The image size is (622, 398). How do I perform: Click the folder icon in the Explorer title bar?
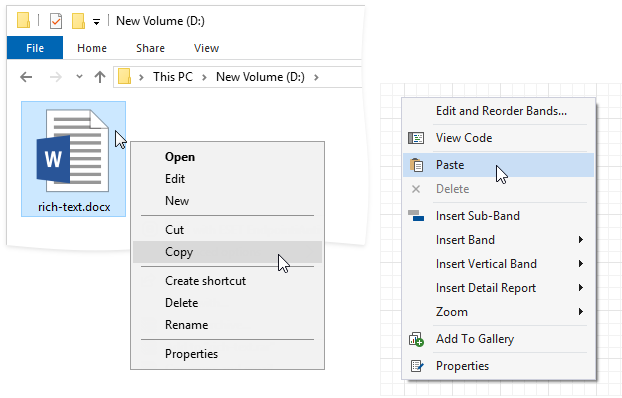click(x=23, y=21)
